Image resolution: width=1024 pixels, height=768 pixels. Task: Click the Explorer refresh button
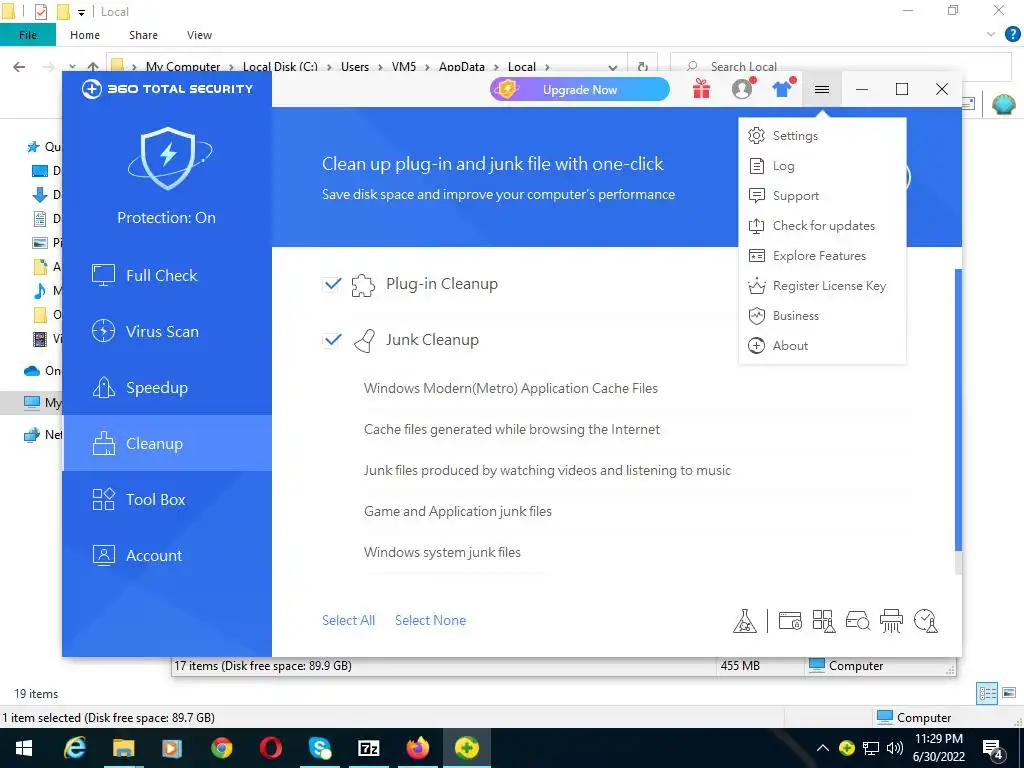coord(643,67)
